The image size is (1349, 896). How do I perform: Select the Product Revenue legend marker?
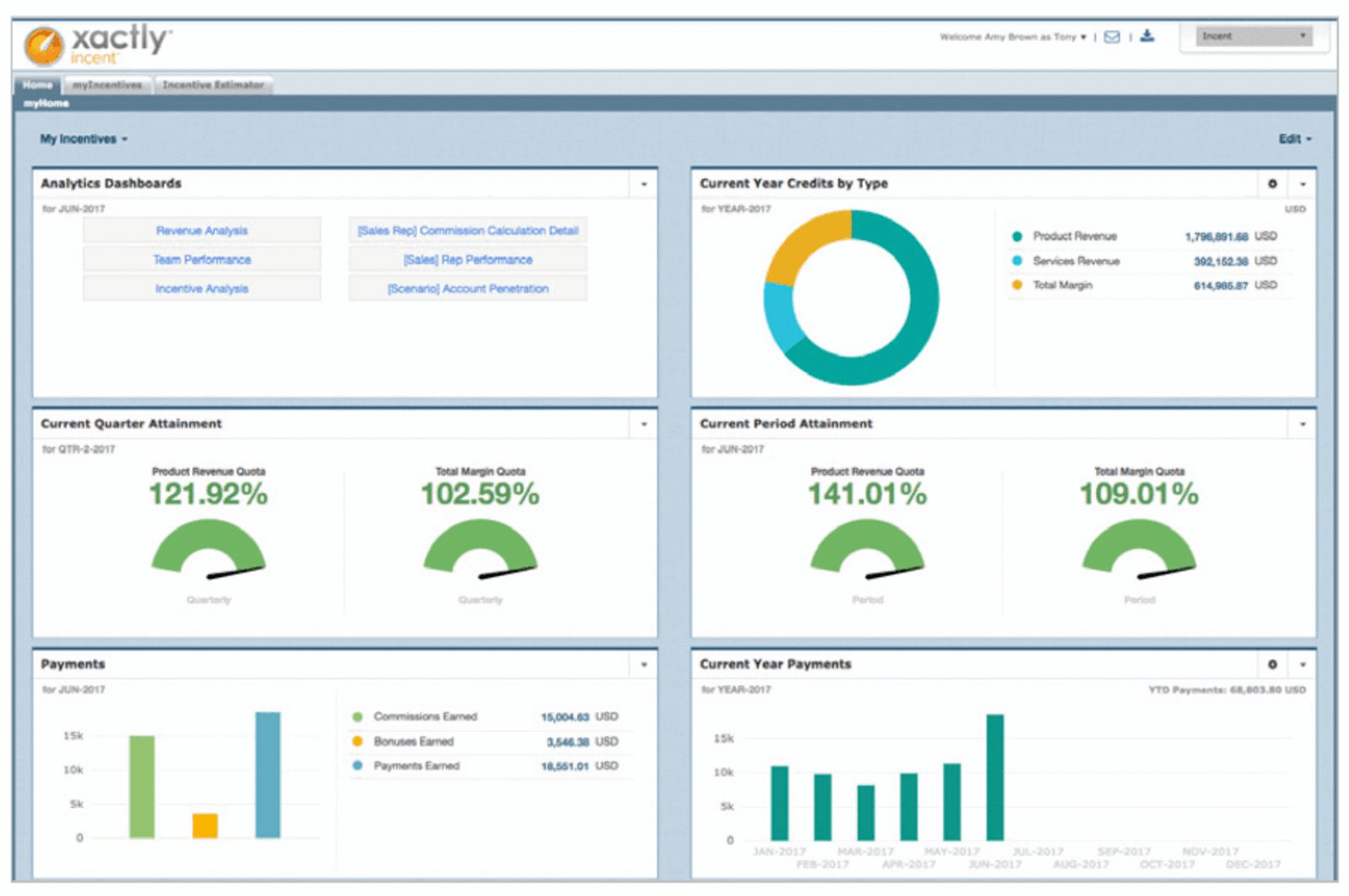1016,237
